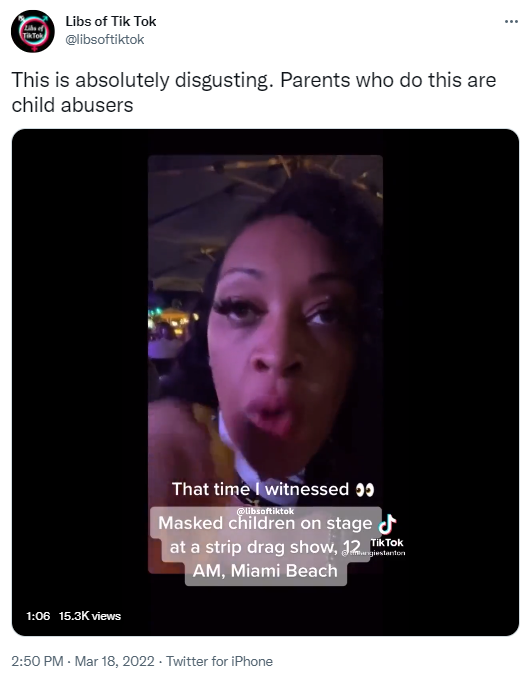This screenshot has width=528, height=683.
Task: Open the @libsoftiktok handle under the name
Action: pos(105,40)
